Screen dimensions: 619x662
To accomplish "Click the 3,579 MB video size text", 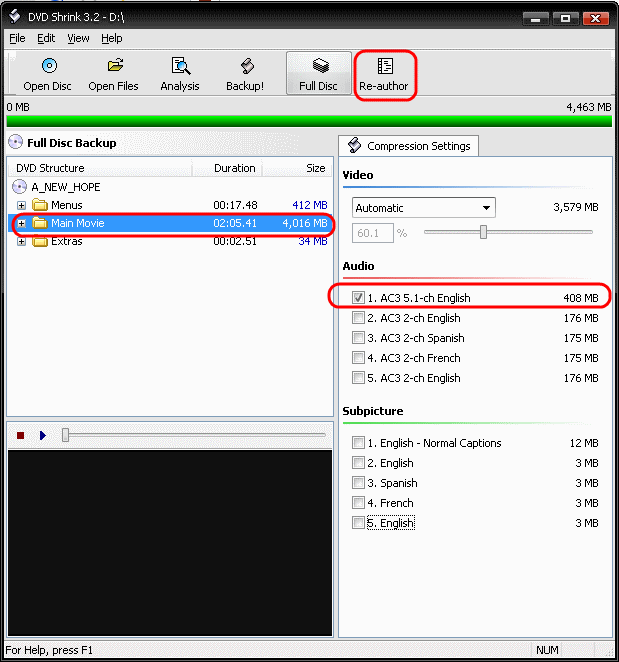I will point(576,207).
